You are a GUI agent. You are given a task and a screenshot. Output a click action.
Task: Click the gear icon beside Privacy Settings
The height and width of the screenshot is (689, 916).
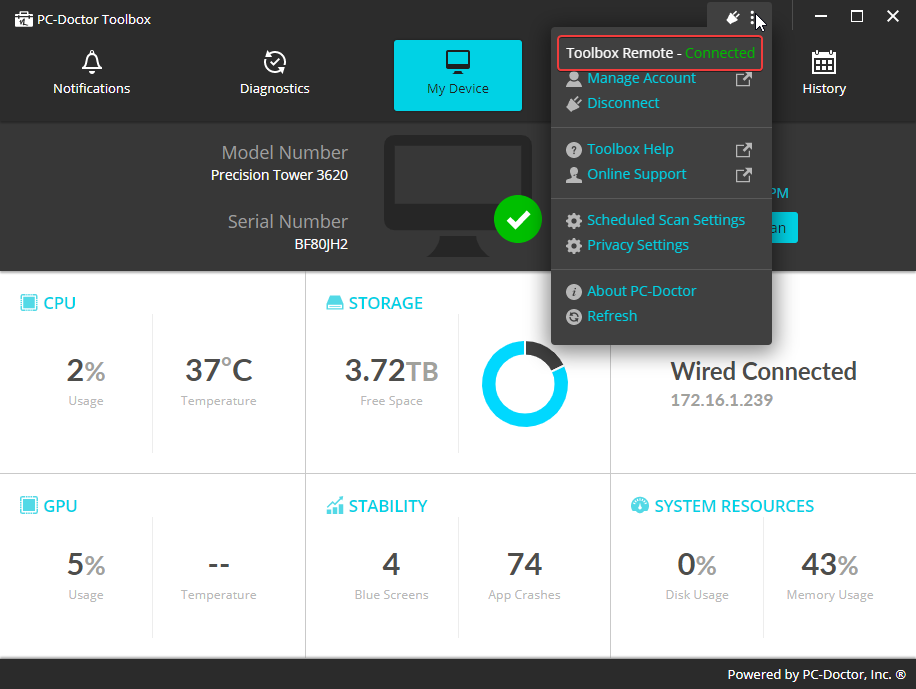pyautogui.click(x=574, y=246)
